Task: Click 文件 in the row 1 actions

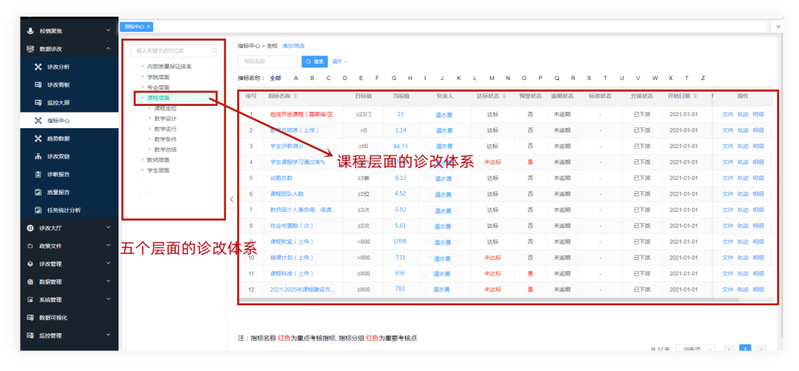Action: coord(727,115)
